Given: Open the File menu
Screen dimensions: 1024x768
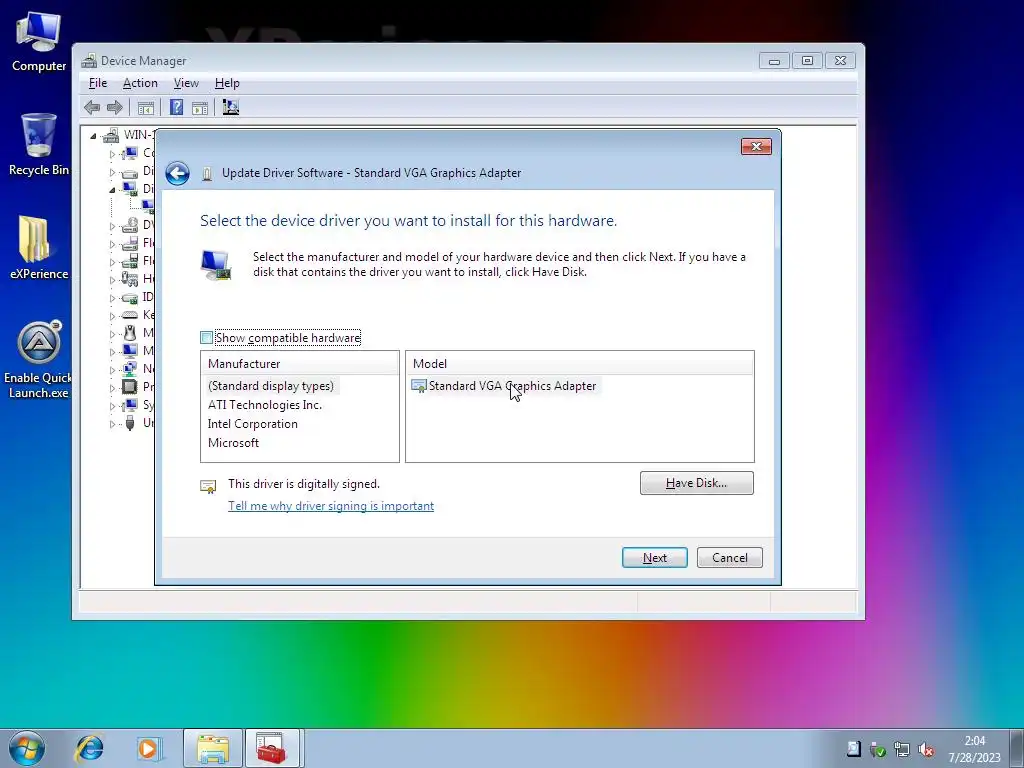Looking at the screenshot, I should pyautogui.click(x=98, y=83).
